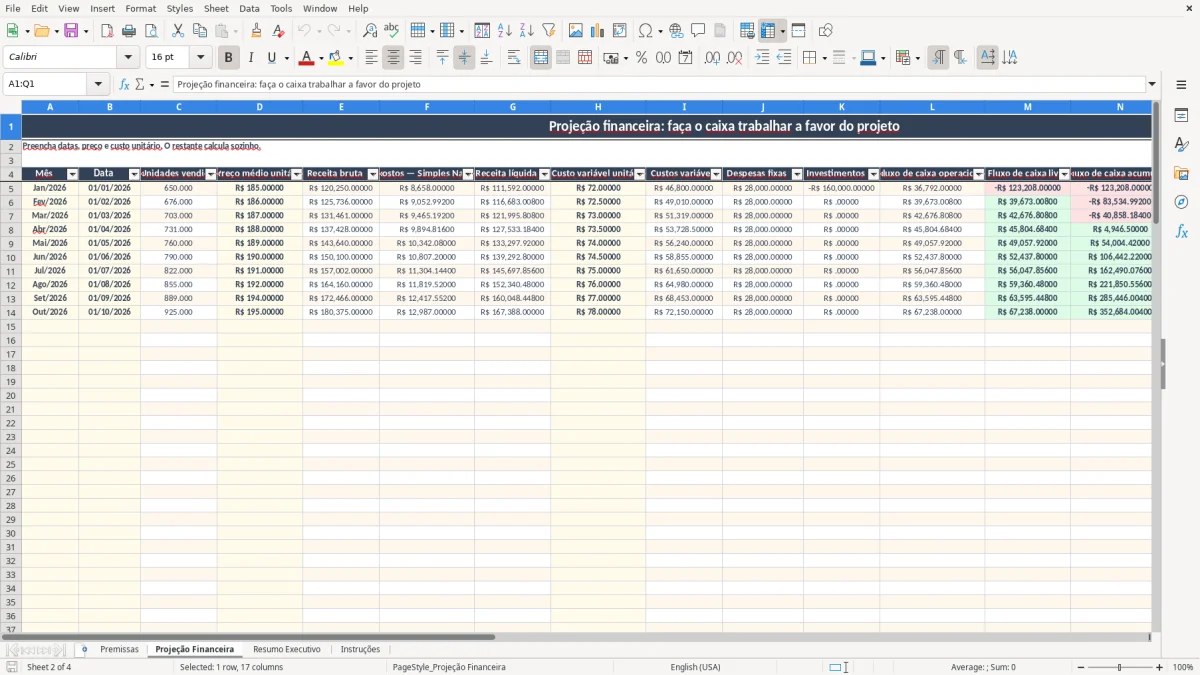Image resolution: width=1200 pixels, height=675 pixels.
Task: Open filter dropdown for Data column
Action: pos(134,174)
